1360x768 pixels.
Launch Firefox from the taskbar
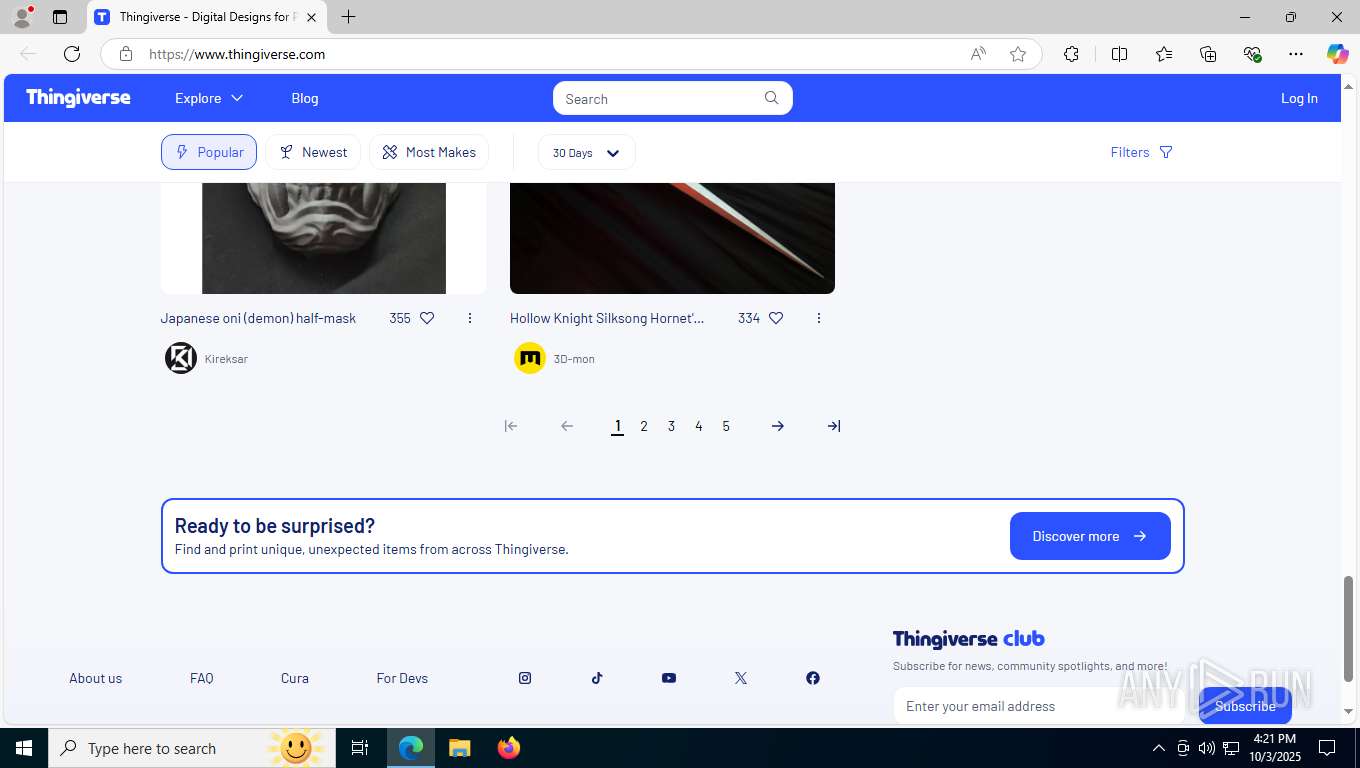tap(509, 748)
